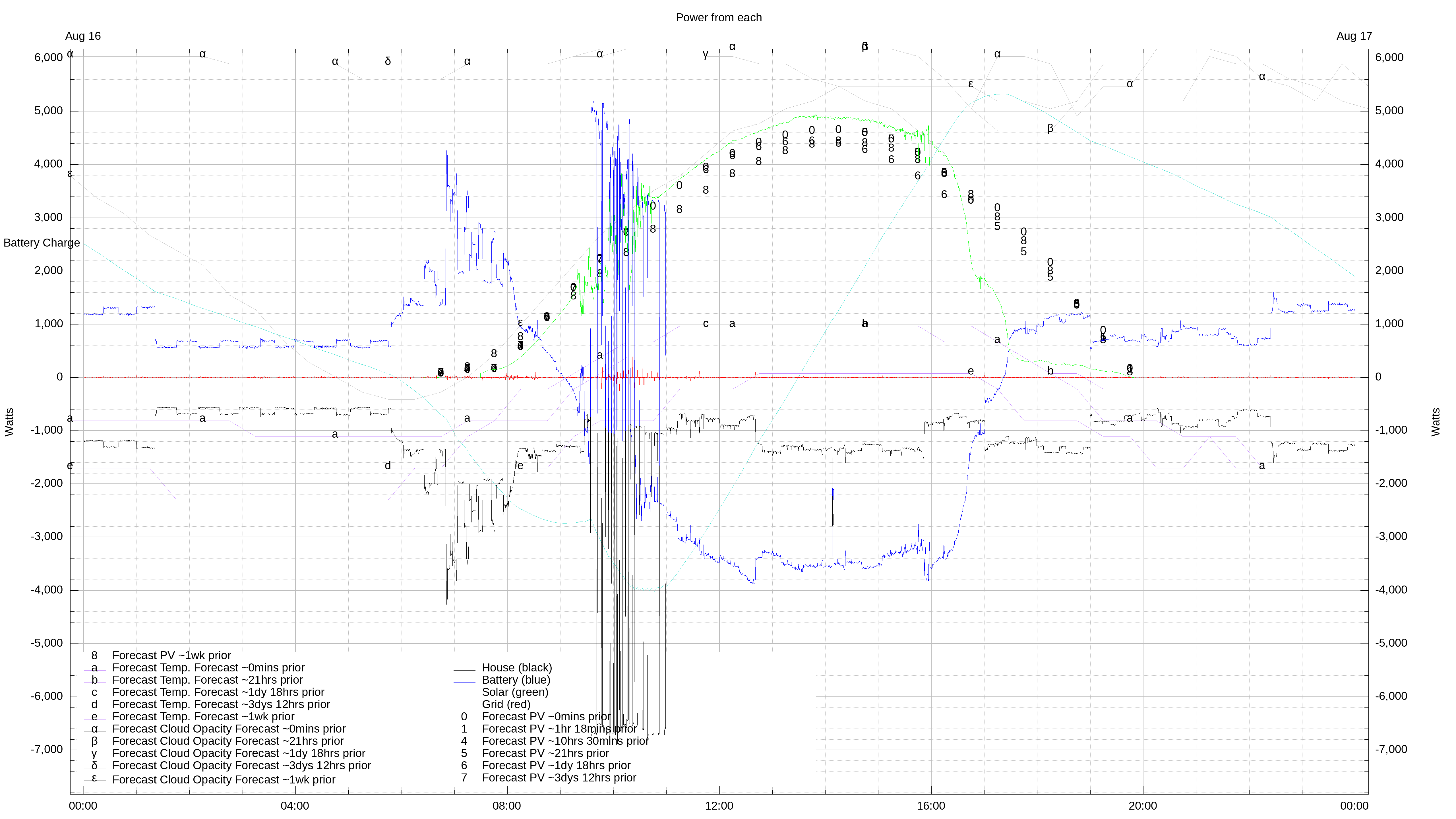Click the 'Aug 16' date label

(82, 36)
